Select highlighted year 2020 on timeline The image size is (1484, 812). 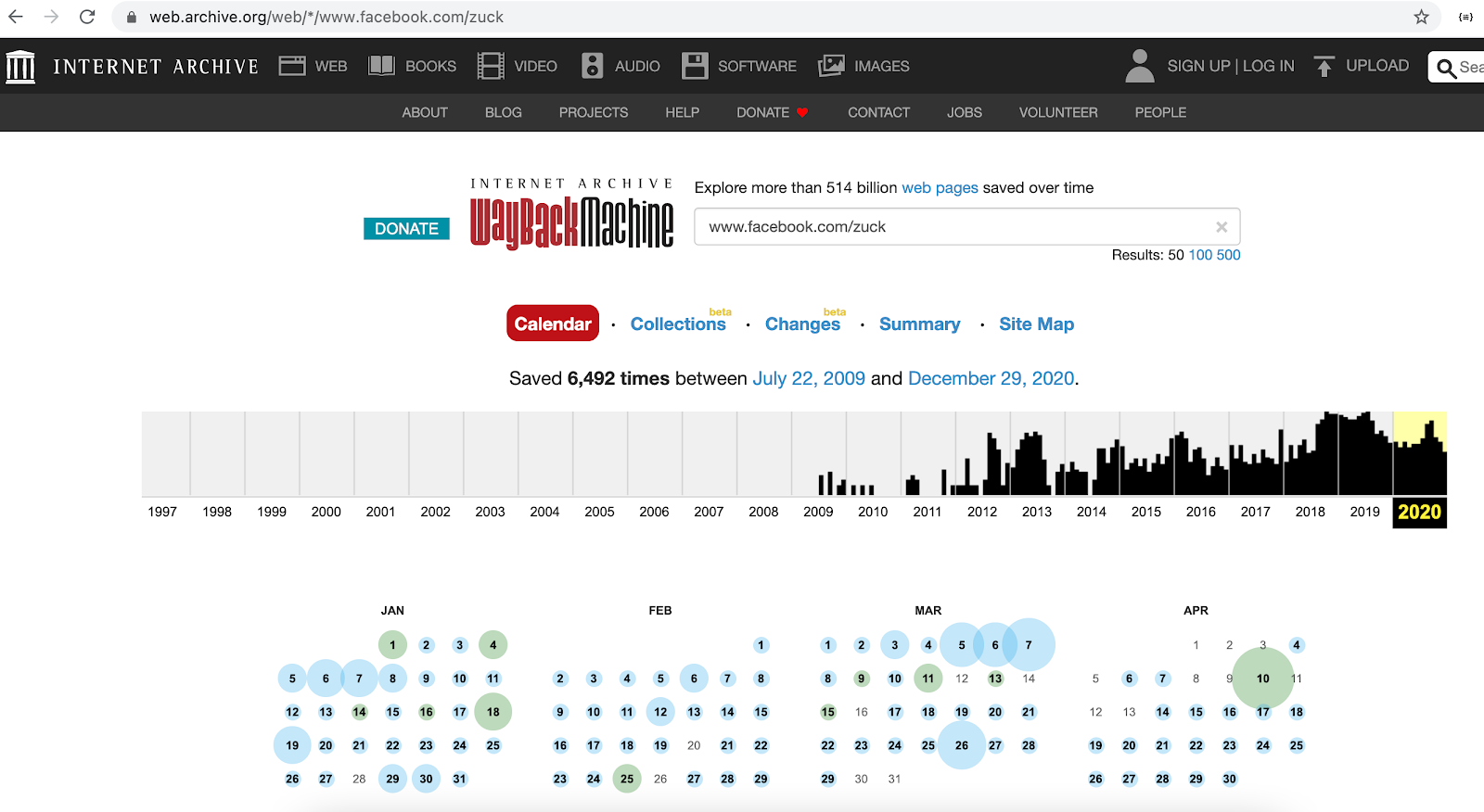coord(1420,512)
